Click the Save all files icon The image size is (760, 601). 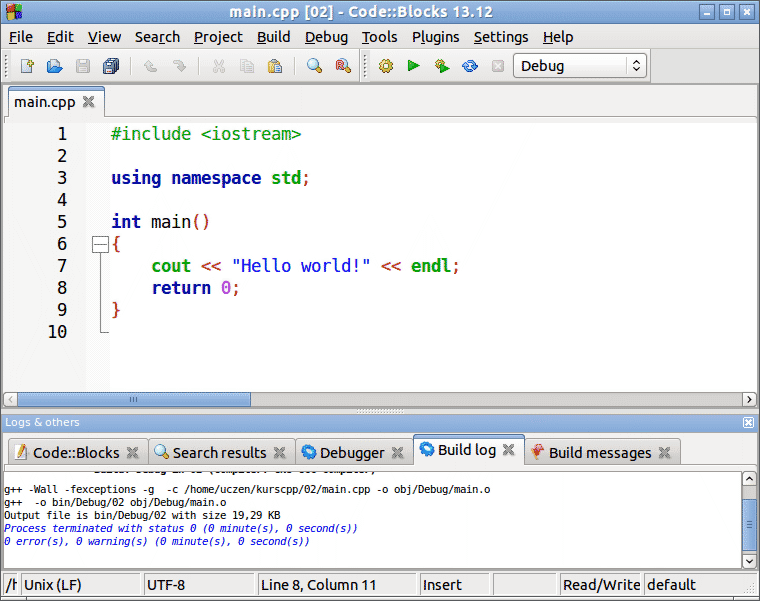(x=110, y=66)
